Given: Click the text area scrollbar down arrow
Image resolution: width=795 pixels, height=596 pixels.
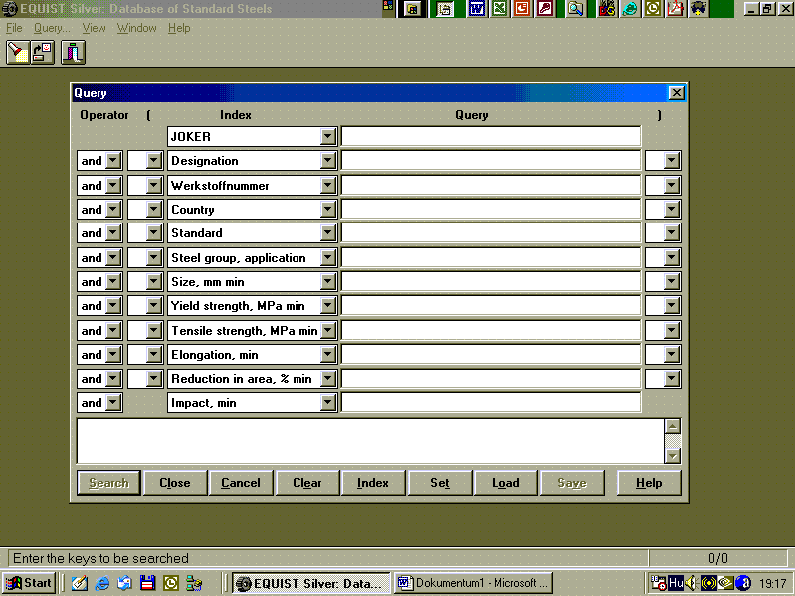Looking at the screenshot, I should pos(673,456).
